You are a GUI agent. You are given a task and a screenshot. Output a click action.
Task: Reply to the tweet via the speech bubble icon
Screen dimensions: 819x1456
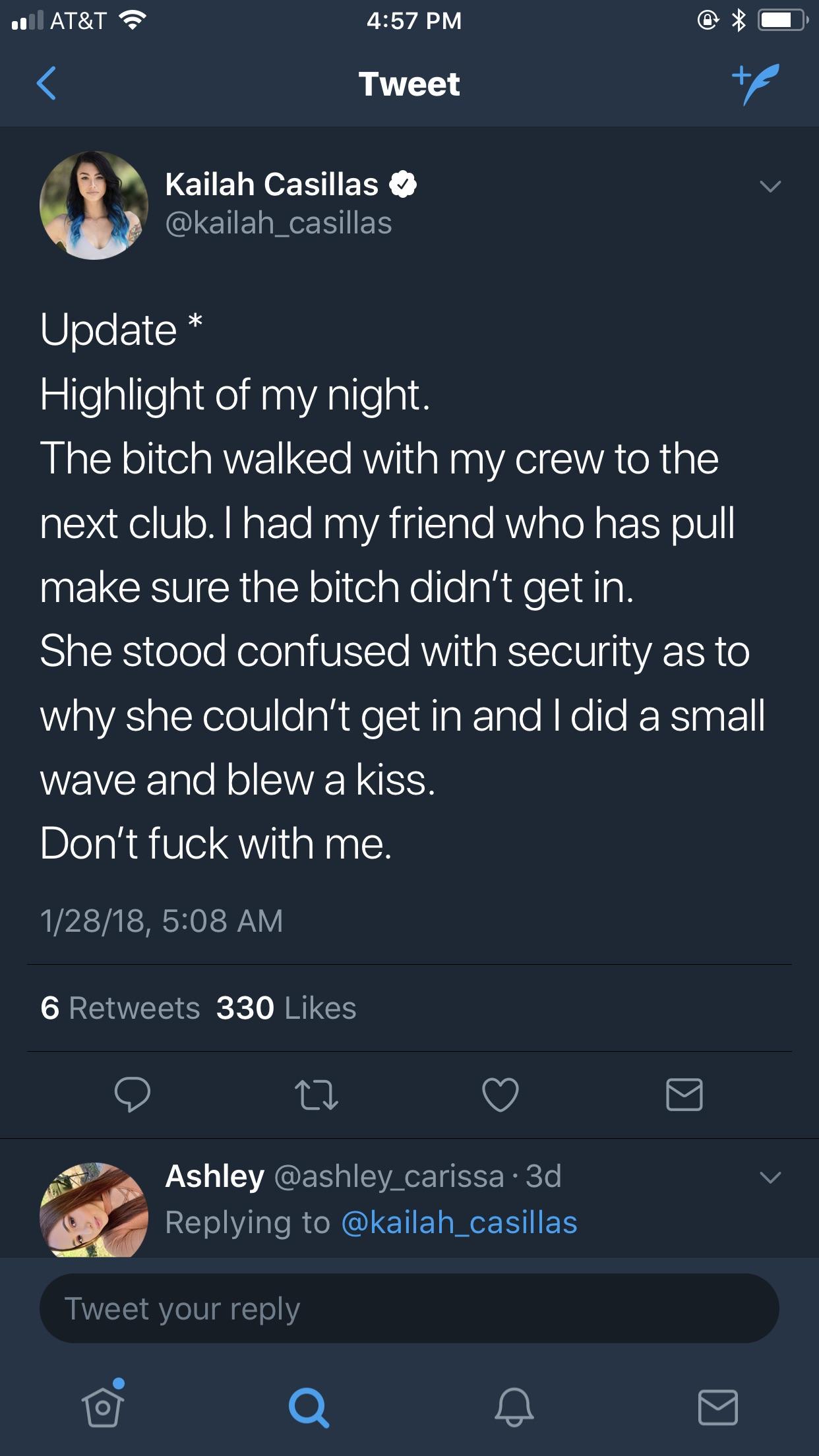(132, 1095)
